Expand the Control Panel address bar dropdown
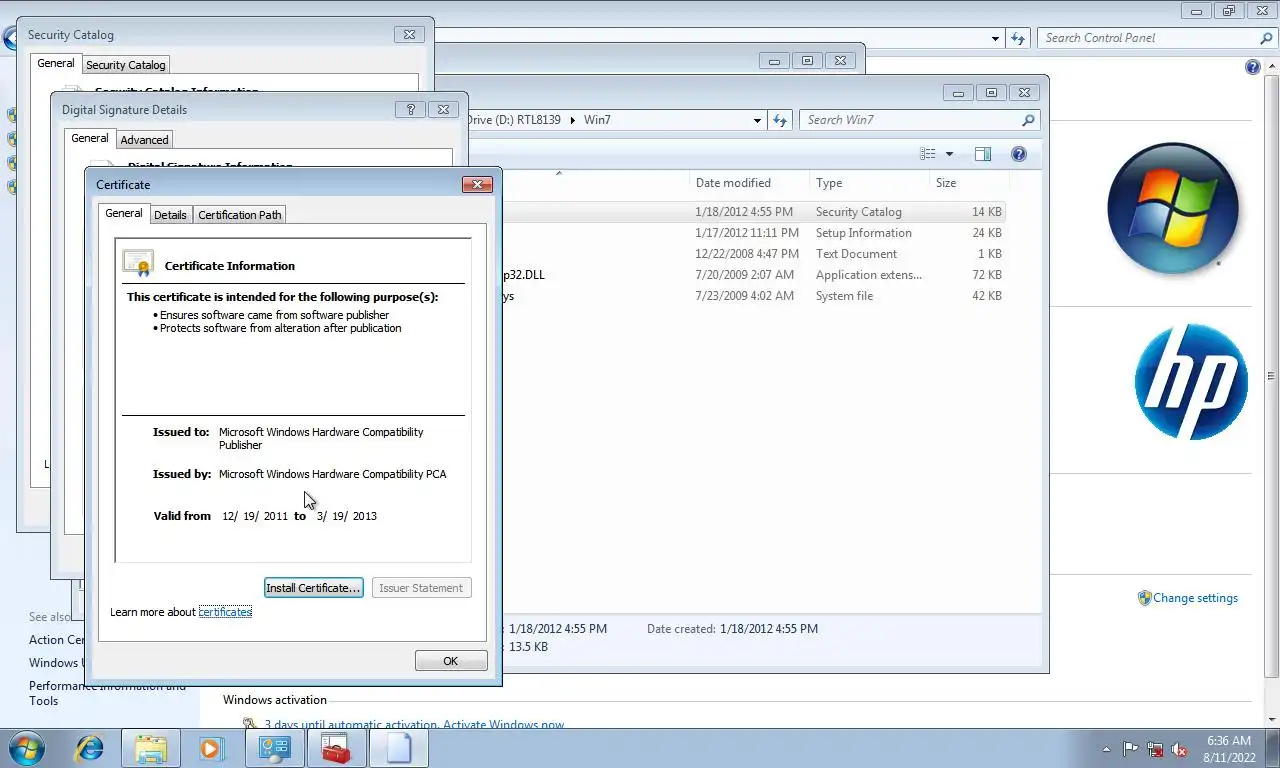Viewport: 1280px width, 768px height. [995, 38]
